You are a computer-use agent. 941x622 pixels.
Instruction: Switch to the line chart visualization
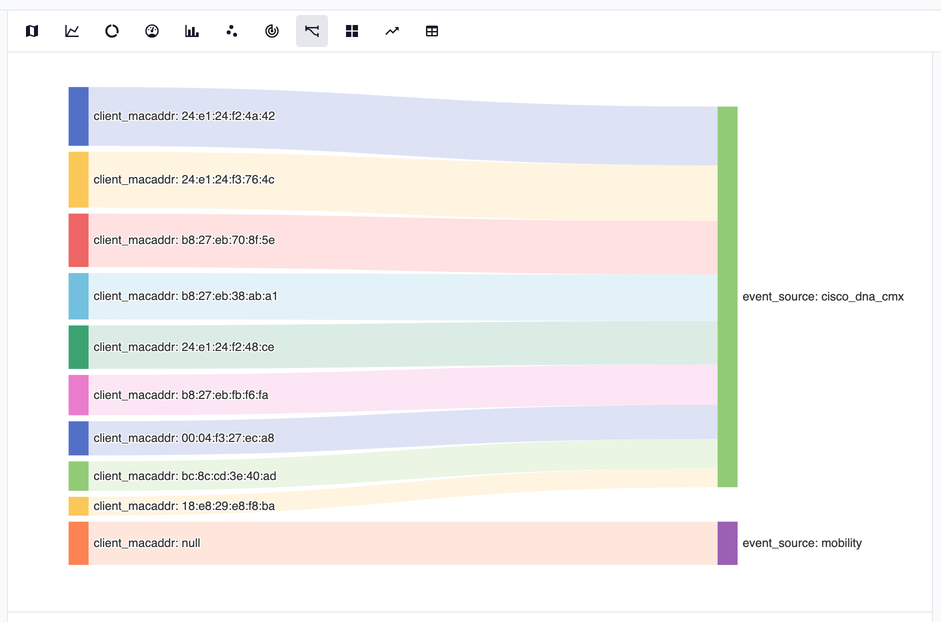(72, 31)
